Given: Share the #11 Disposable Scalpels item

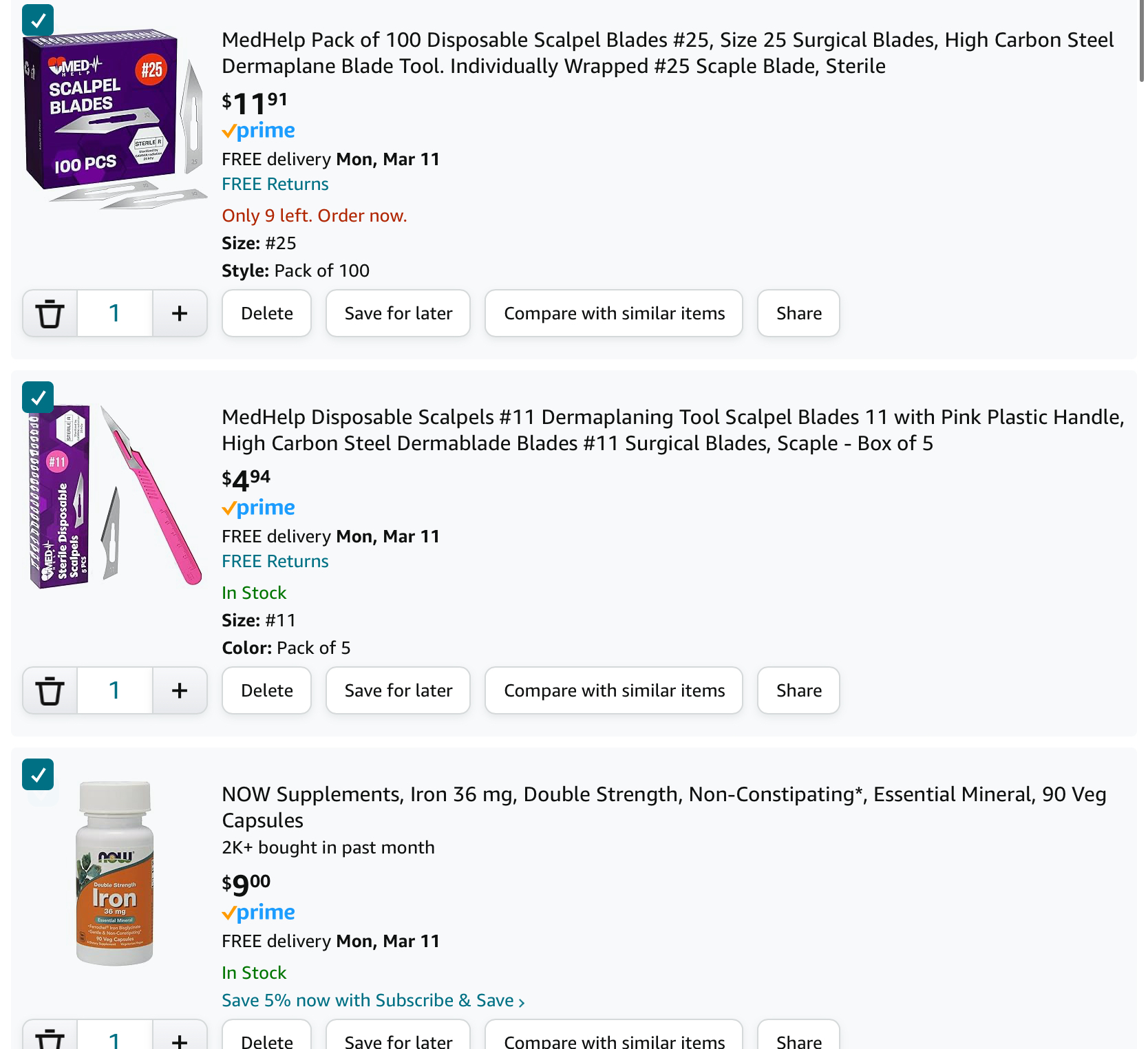Looking at the screenshot, I should point(798,691).
